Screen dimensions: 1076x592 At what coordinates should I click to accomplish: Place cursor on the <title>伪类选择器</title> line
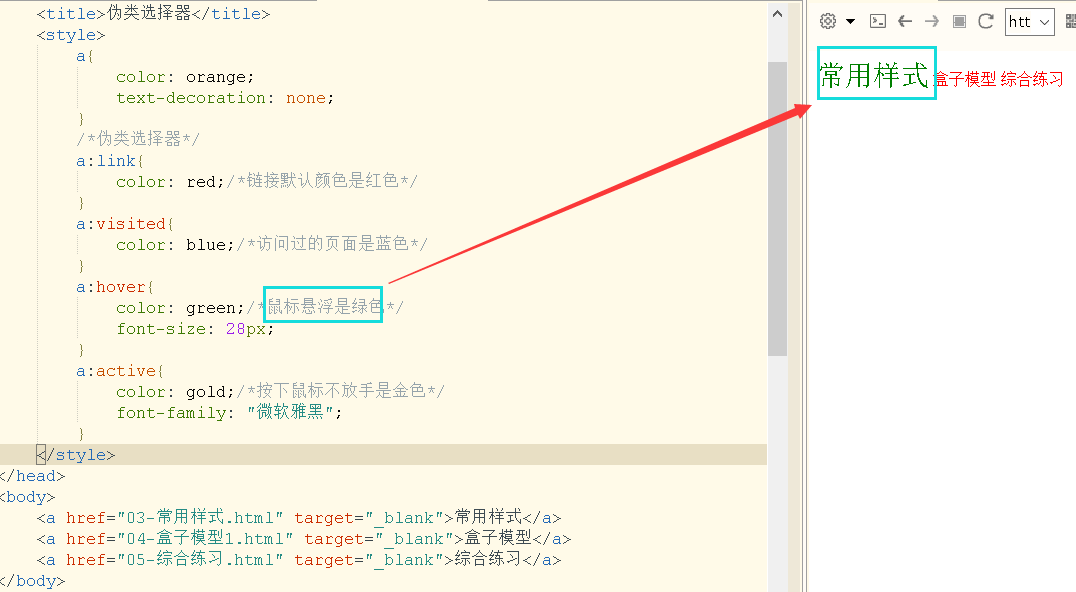pyautogui.click(x=153, y=14)
